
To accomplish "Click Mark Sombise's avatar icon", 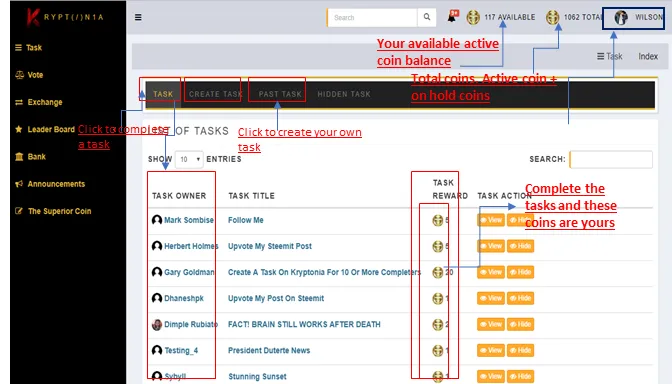I will [x=157, y=220].
